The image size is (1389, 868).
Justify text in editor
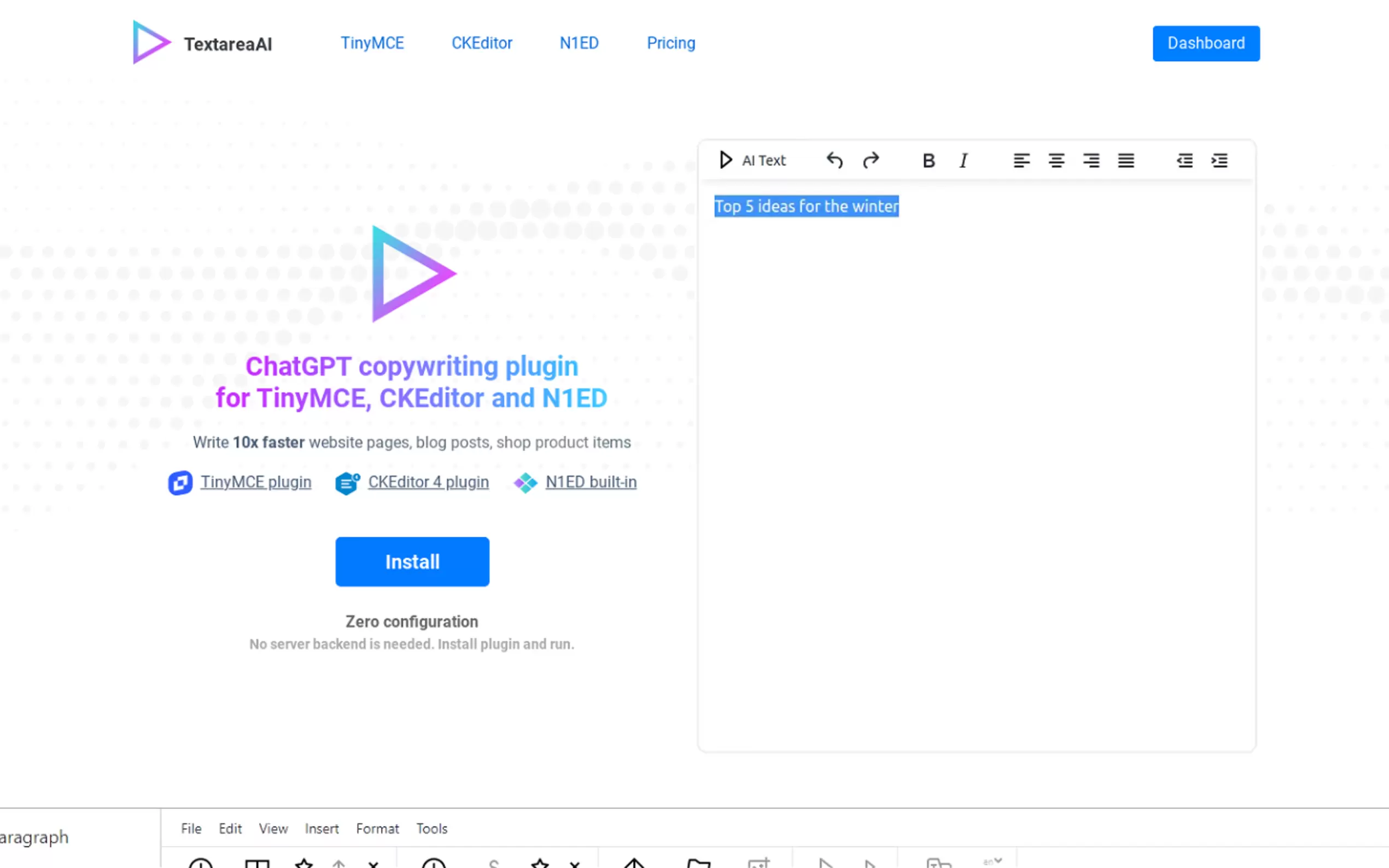(1125, 161)
